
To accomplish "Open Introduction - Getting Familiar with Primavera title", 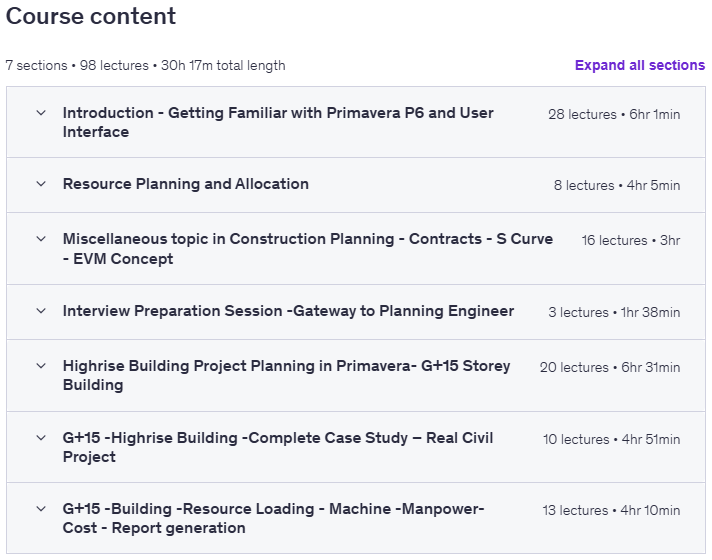I will coord(278,122).
